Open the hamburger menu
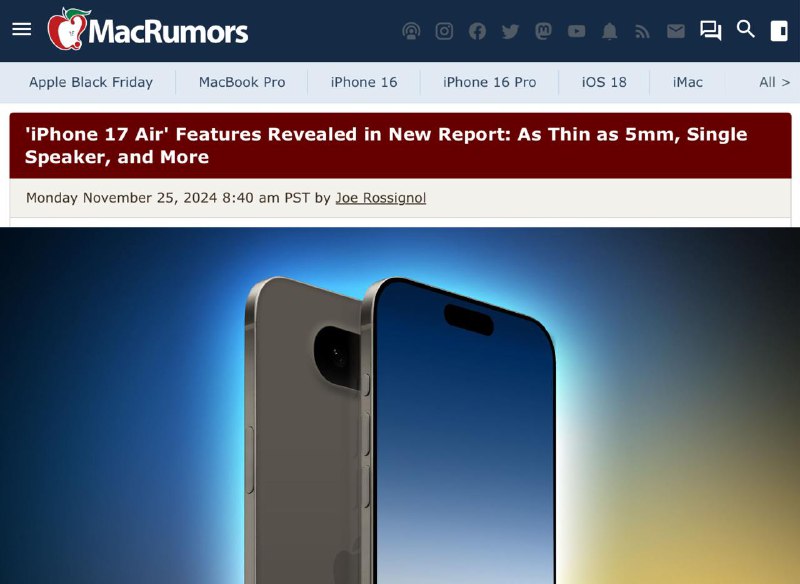Screen dimensions: 800x584 point(21,29)
